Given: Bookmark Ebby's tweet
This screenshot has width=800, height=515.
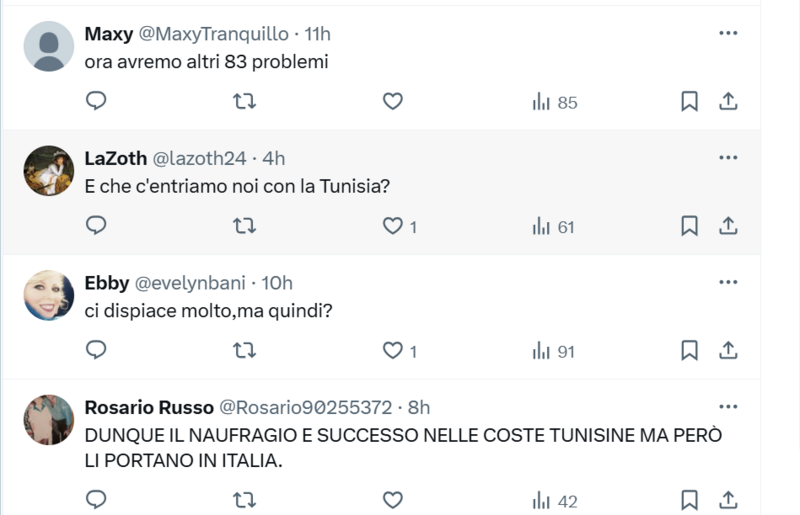Looking at the screenshot, I should (689, 350).
